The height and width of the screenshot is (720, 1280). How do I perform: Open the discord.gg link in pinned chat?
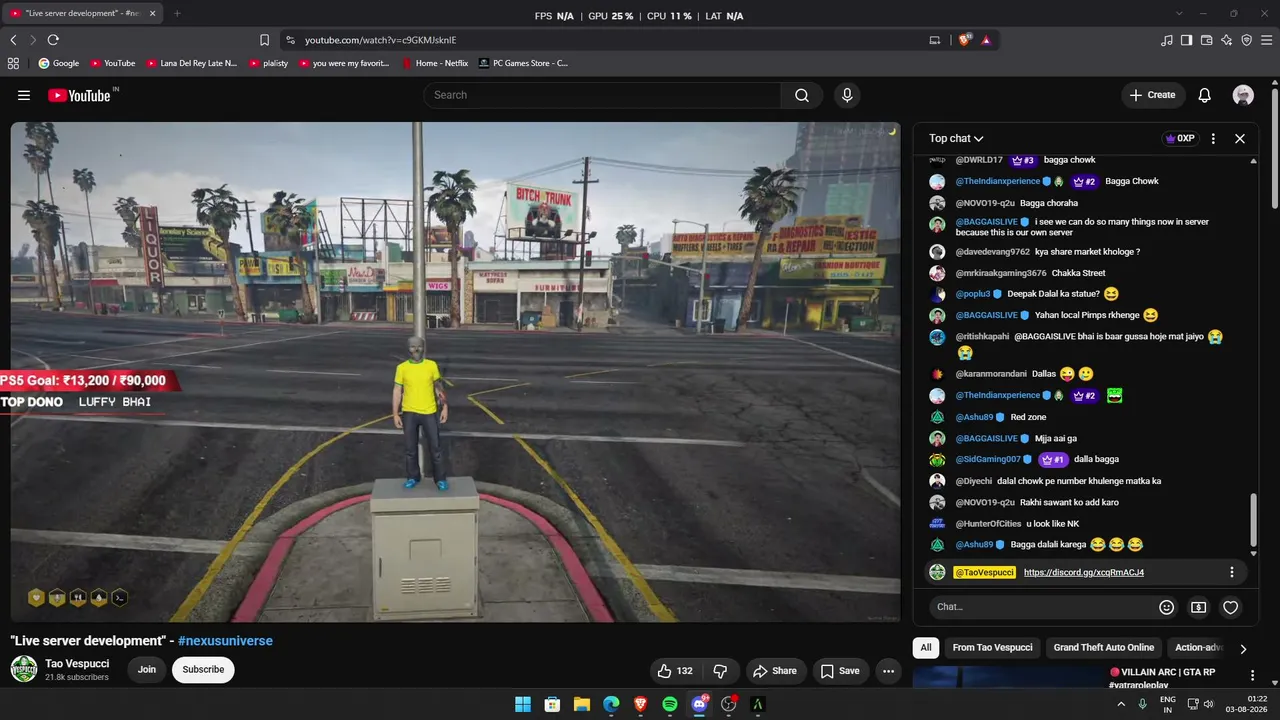pos(1084,572)
